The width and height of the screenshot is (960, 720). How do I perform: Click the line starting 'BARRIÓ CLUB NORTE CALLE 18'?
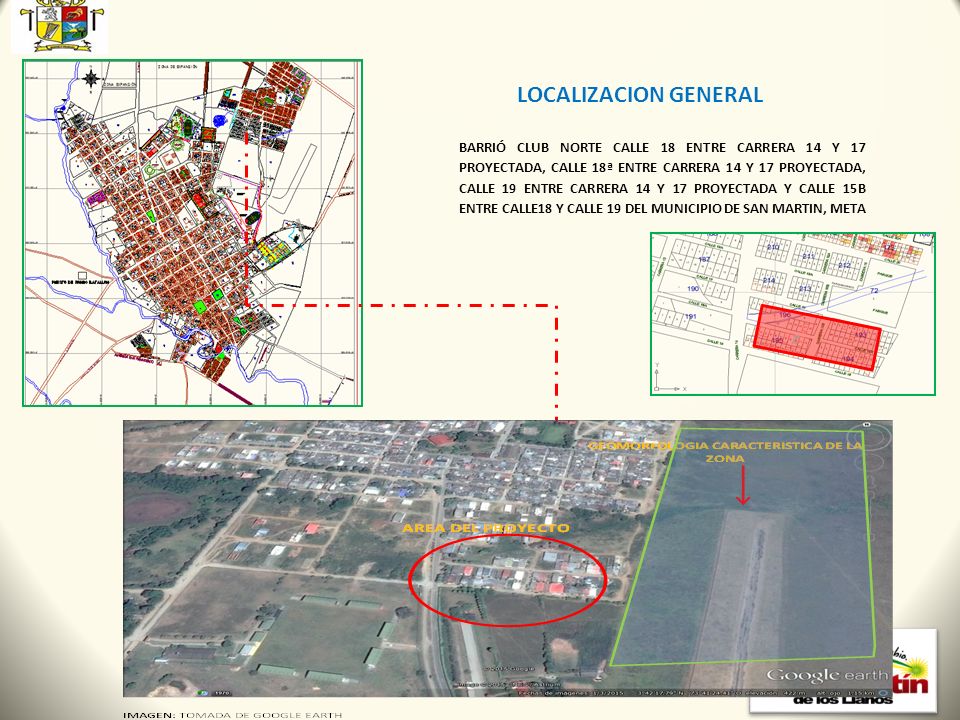tap(662, 148)
